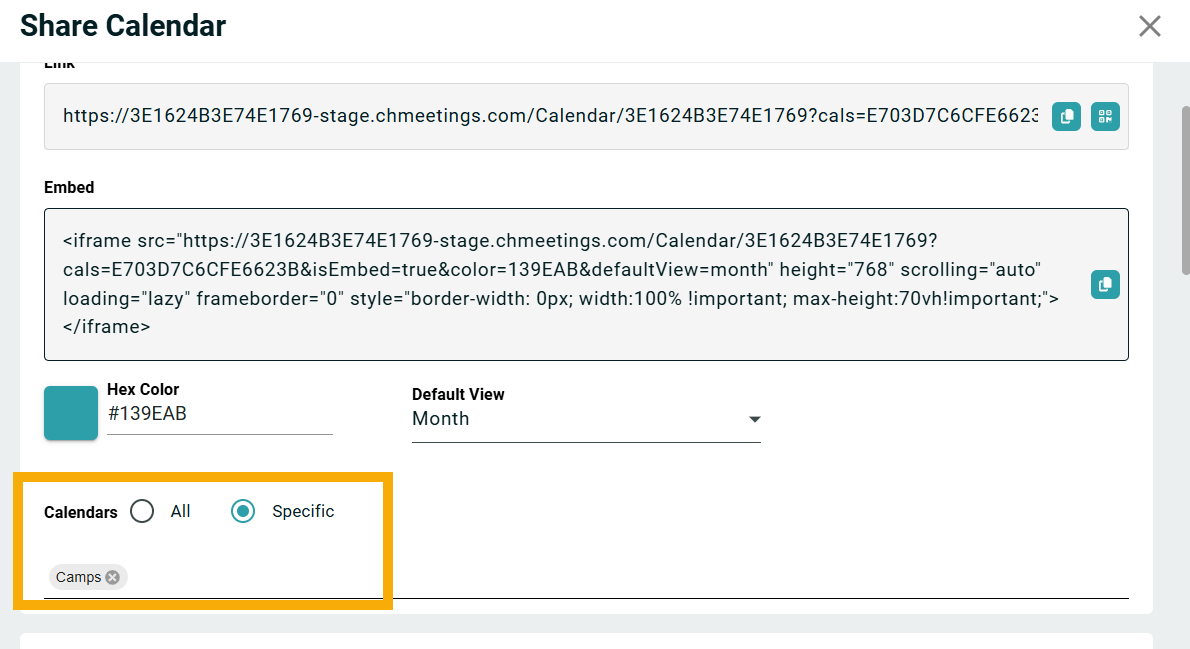The width and height of the screenshot is (1190, 649).
Task: Close the Share Calendar dialog
Action: pos(1150,26)
